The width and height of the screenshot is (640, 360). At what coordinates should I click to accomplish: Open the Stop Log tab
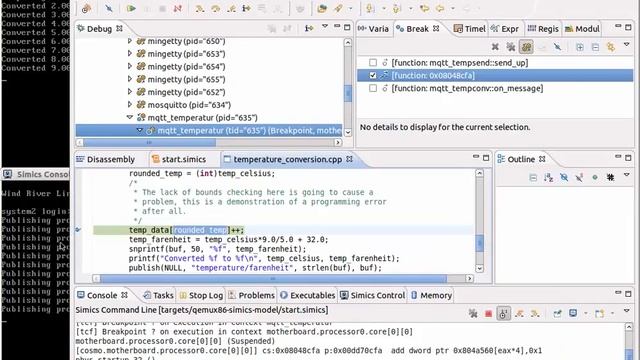[x=201, y=295]
